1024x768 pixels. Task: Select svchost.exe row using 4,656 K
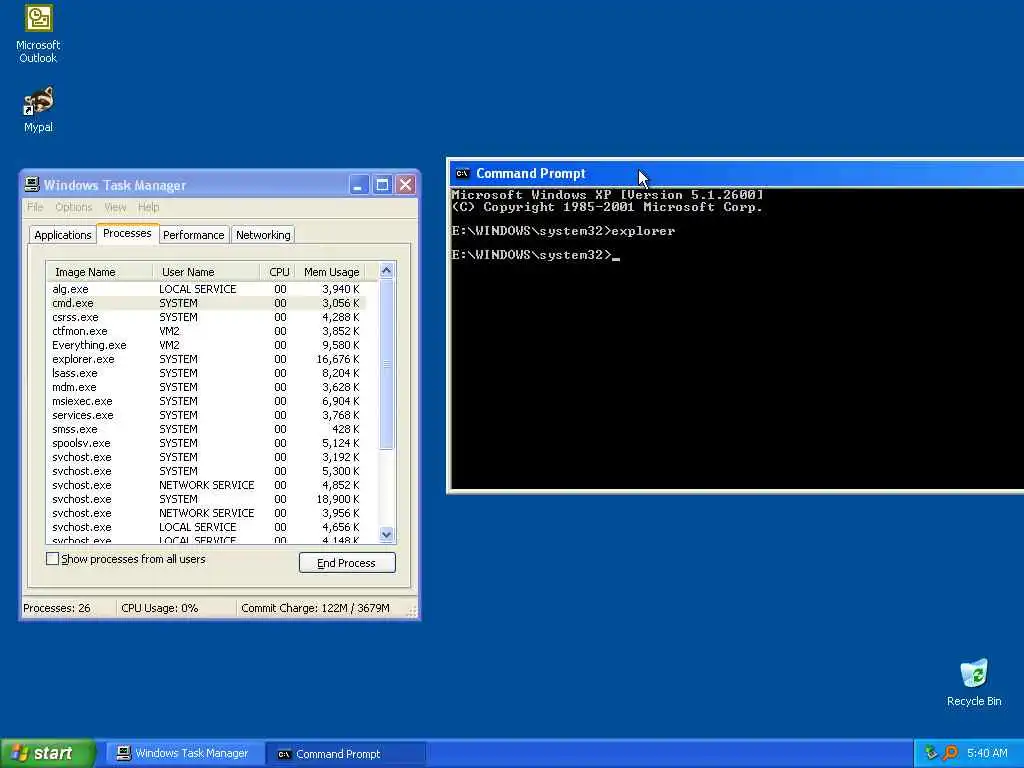pos(206,527)
